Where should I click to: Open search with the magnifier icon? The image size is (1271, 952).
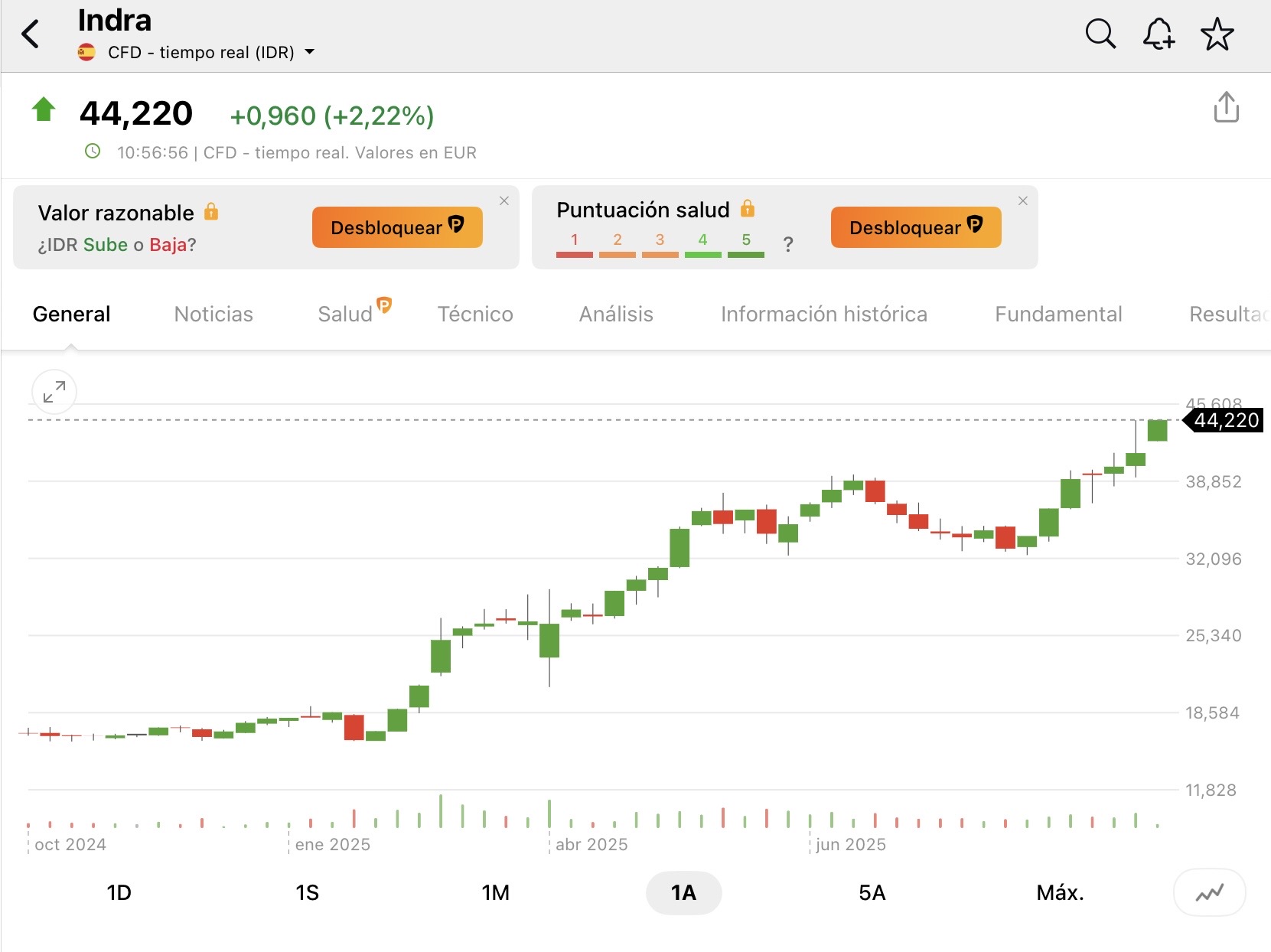[1100, 34]
